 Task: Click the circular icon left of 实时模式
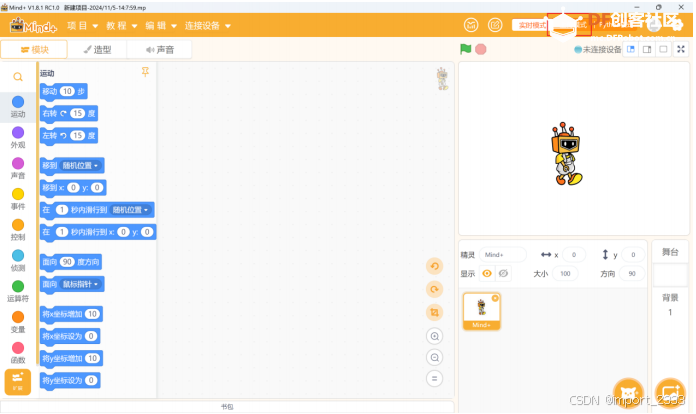[495, 25]
